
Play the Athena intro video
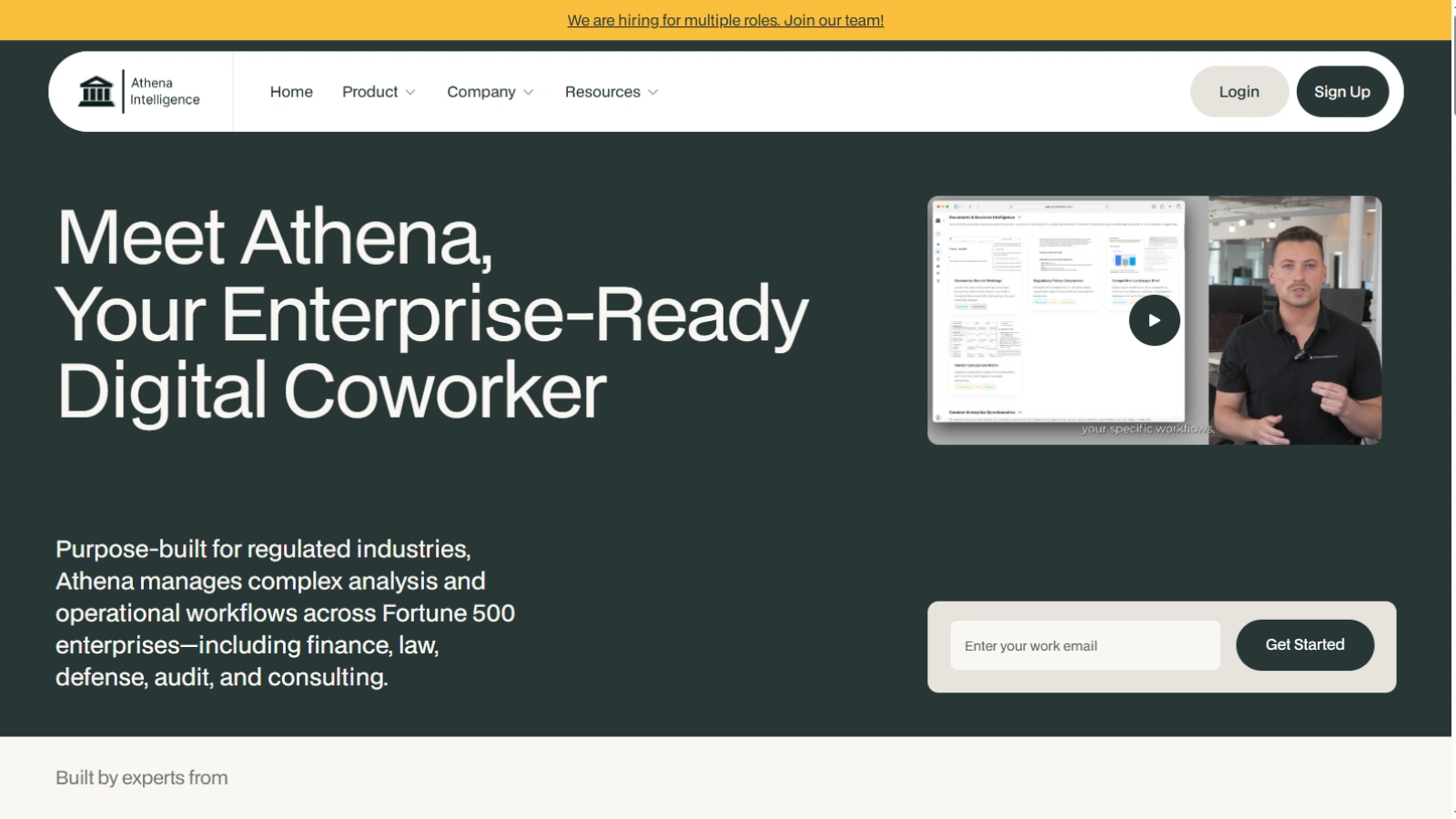click(x=1154, y=320)
